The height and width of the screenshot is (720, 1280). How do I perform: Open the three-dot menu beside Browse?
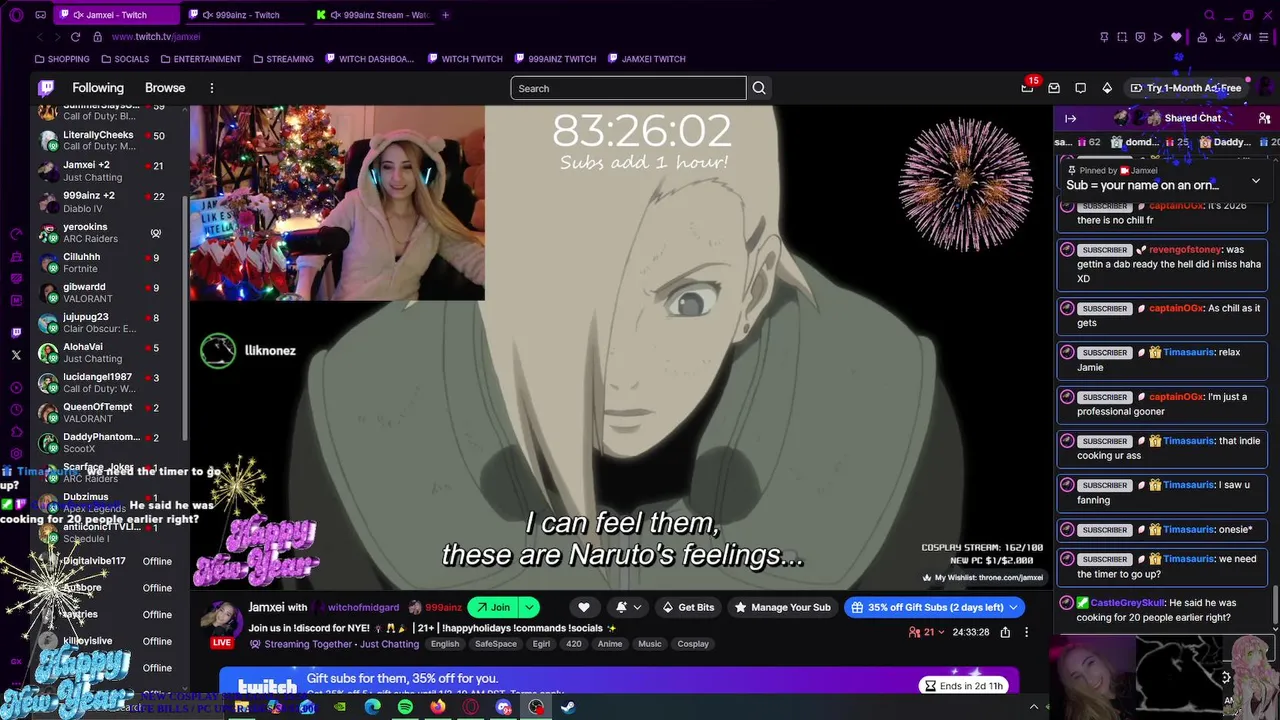[x=212, y=88]
